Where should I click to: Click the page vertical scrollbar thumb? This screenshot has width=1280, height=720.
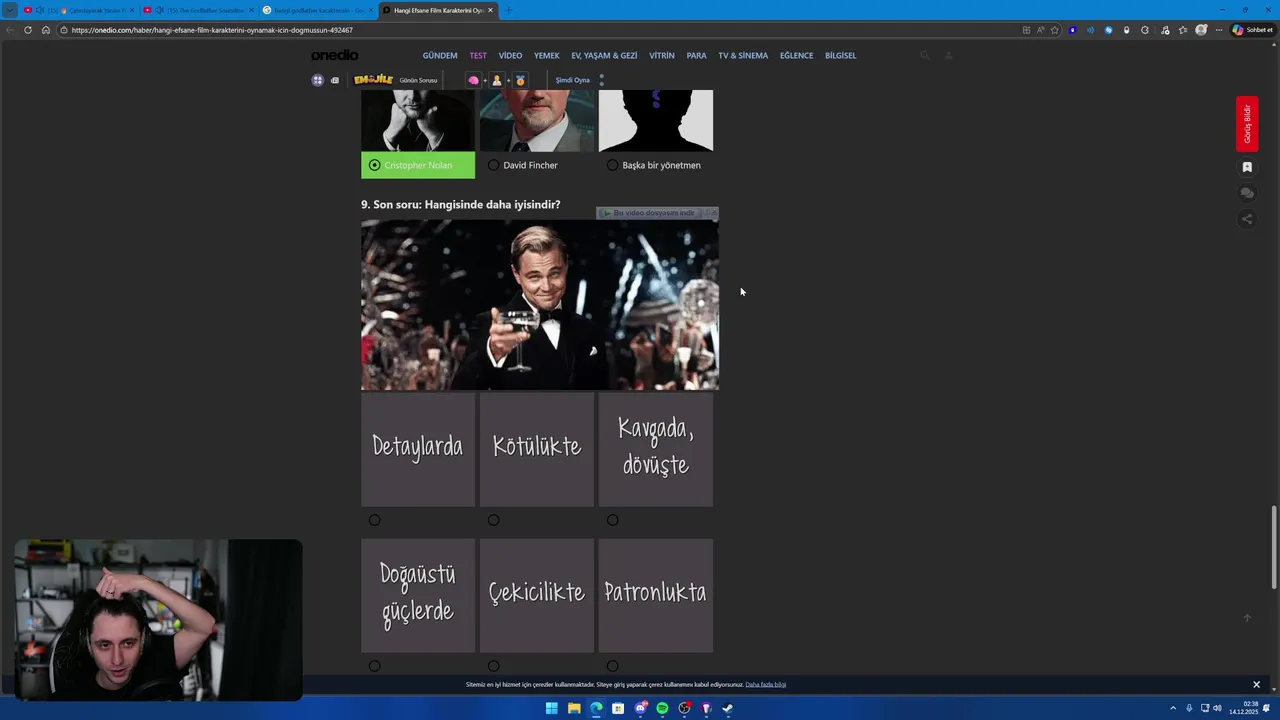pos(1274,548)
